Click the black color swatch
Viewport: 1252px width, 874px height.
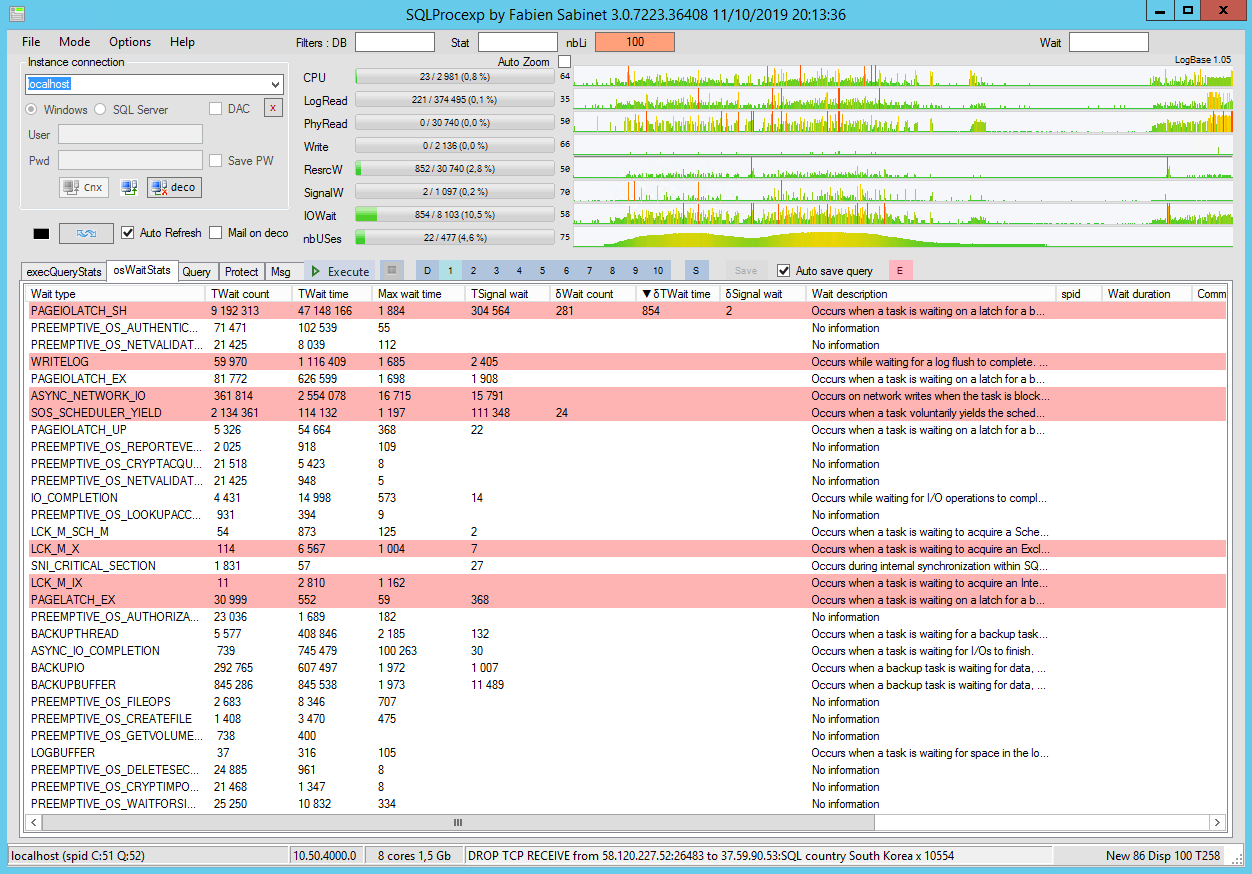click(x=41, y=234)
